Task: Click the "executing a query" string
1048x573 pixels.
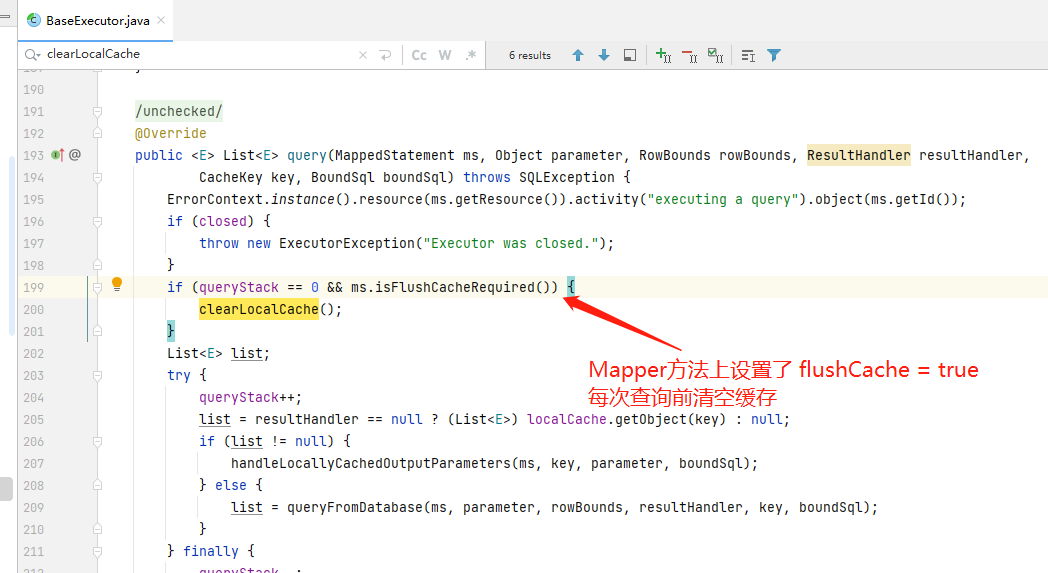Action: point(723,199)
